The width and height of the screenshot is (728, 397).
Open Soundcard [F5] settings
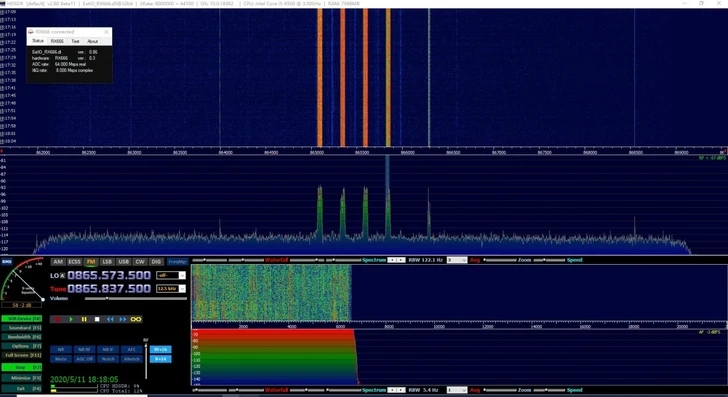click(21, 328)
